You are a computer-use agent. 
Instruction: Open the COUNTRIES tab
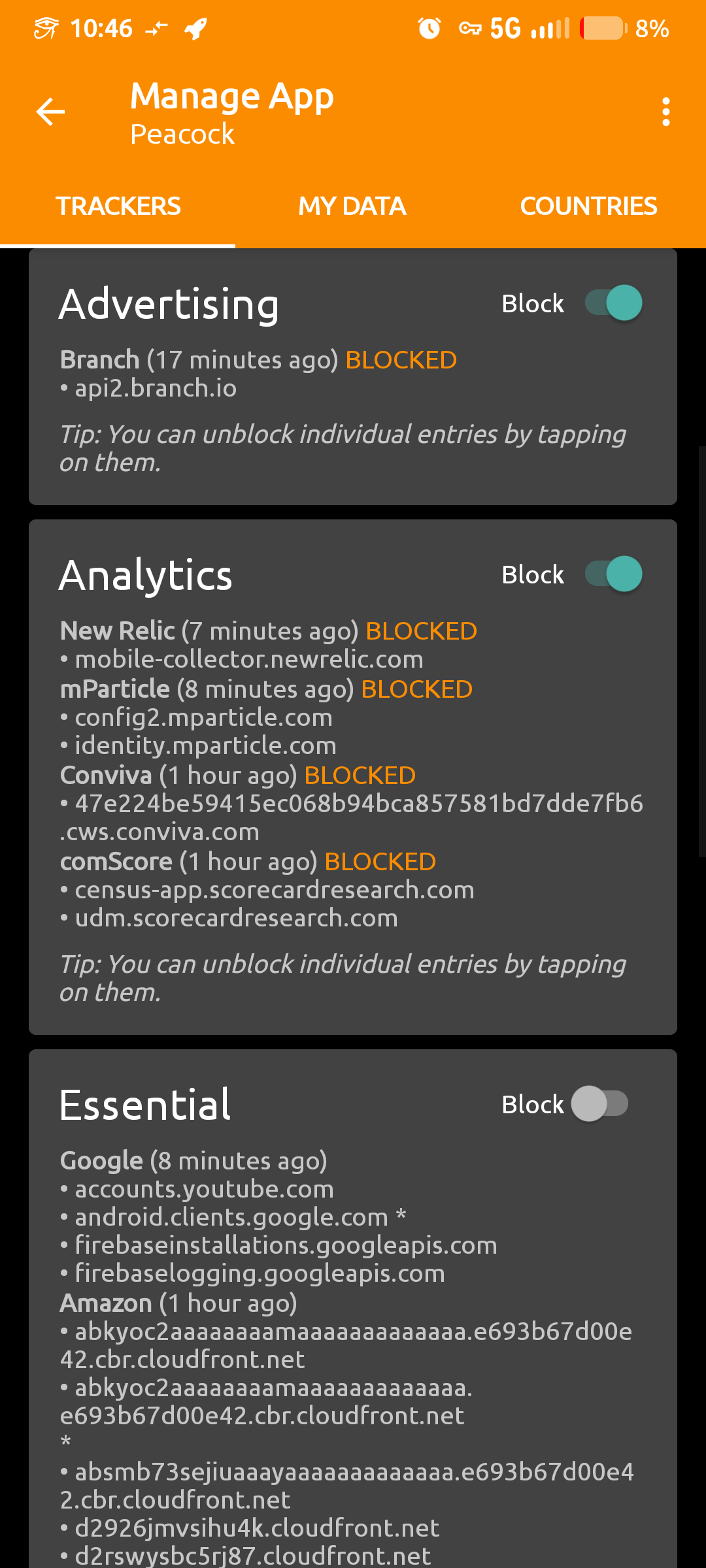click(x=588, y=206)
